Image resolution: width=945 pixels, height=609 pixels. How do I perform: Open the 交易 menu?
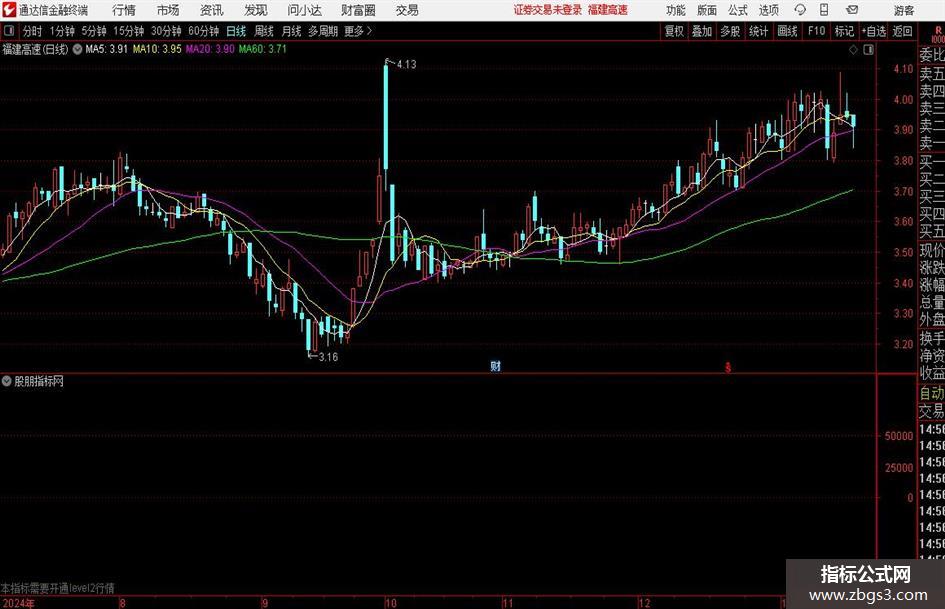(407, 10)
